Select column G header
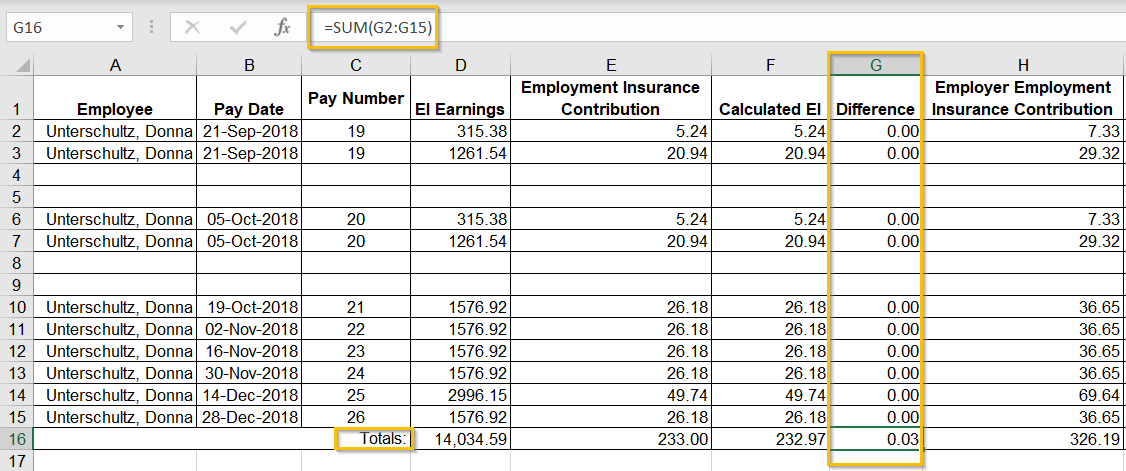Screen dimensions: 1126x471 (x=876, y=65)
